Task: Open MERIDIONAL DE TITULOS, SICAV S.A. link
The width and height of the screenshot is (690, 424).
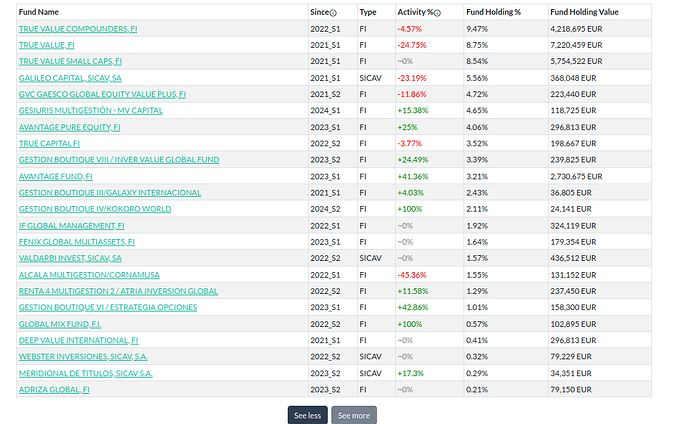Action: (x=85, y=374)
